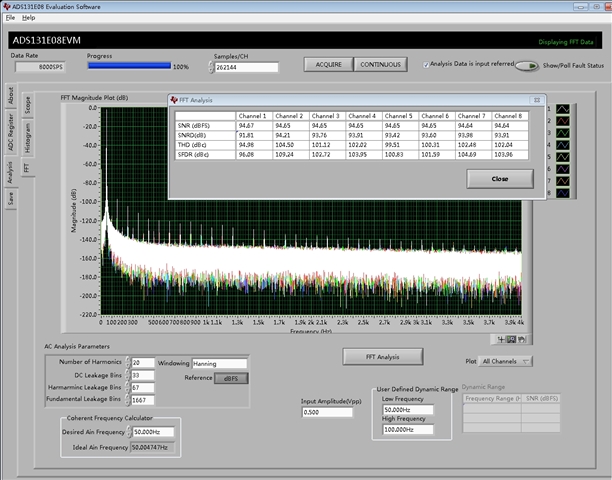Select SFDR (dBc) row label
Screen dimensions: 612x480
pos(205,155)
